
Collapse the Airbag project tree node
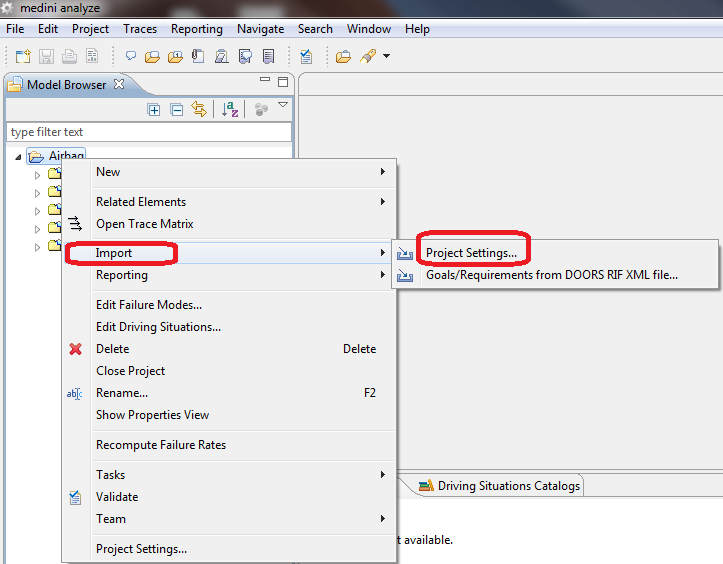19,156
